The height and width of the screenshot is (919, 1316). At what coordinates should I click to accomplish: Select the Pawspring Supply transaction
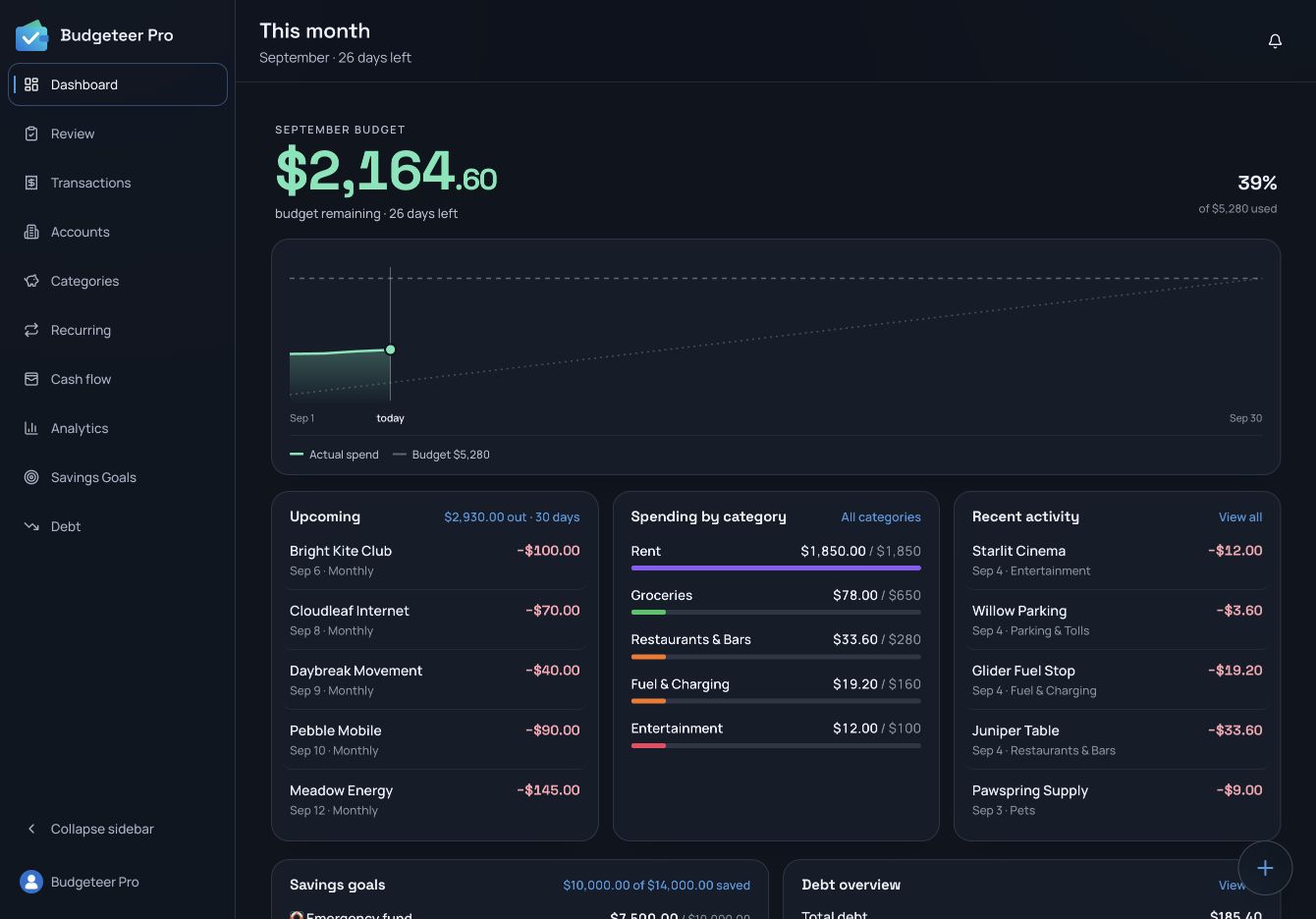(x=1117, y=799)
